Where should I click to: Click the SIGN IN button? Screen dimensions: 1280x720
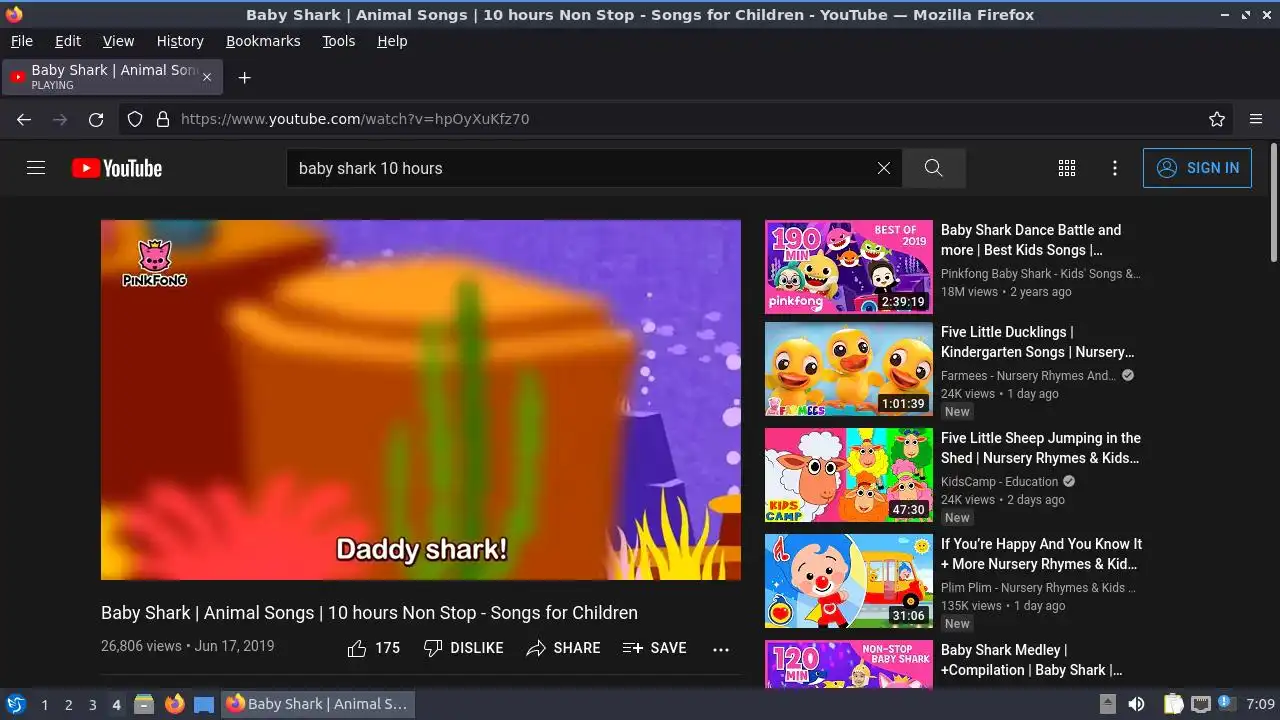pos(1197,168)
